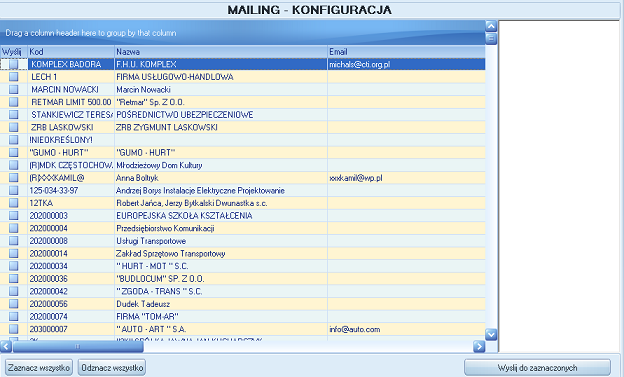Select the "BUDLOCUM" SP. Z O.O. cell
Viewport: 624px width, 377px height.
coord(221,279)
